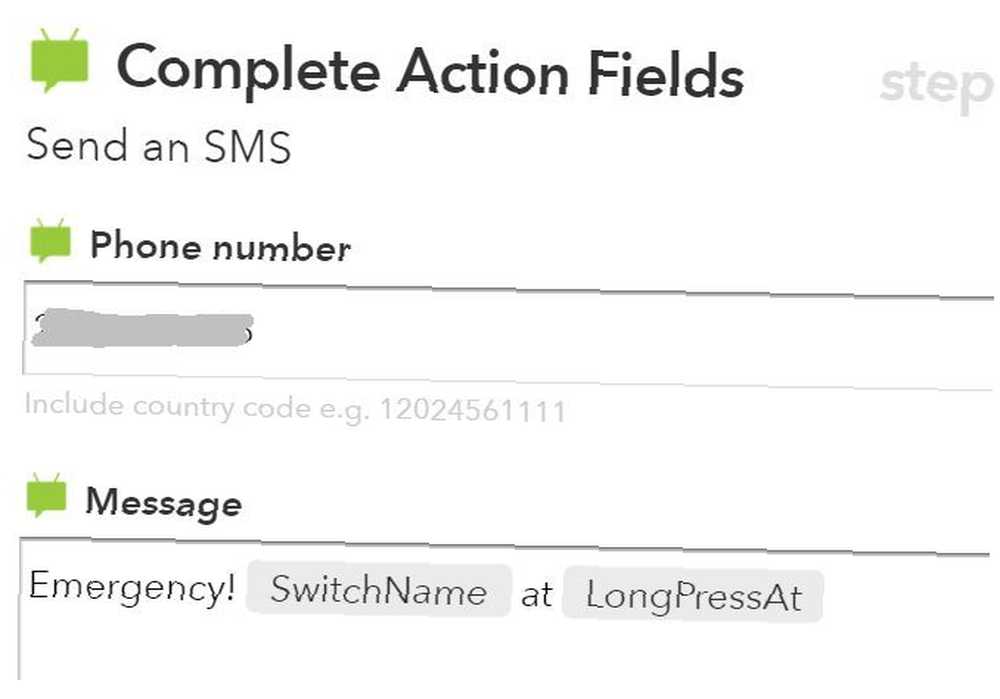Viewport: 1000px width, 699px height.
Task: Click the faded step indicator text
Action: [x=936, y=86]
